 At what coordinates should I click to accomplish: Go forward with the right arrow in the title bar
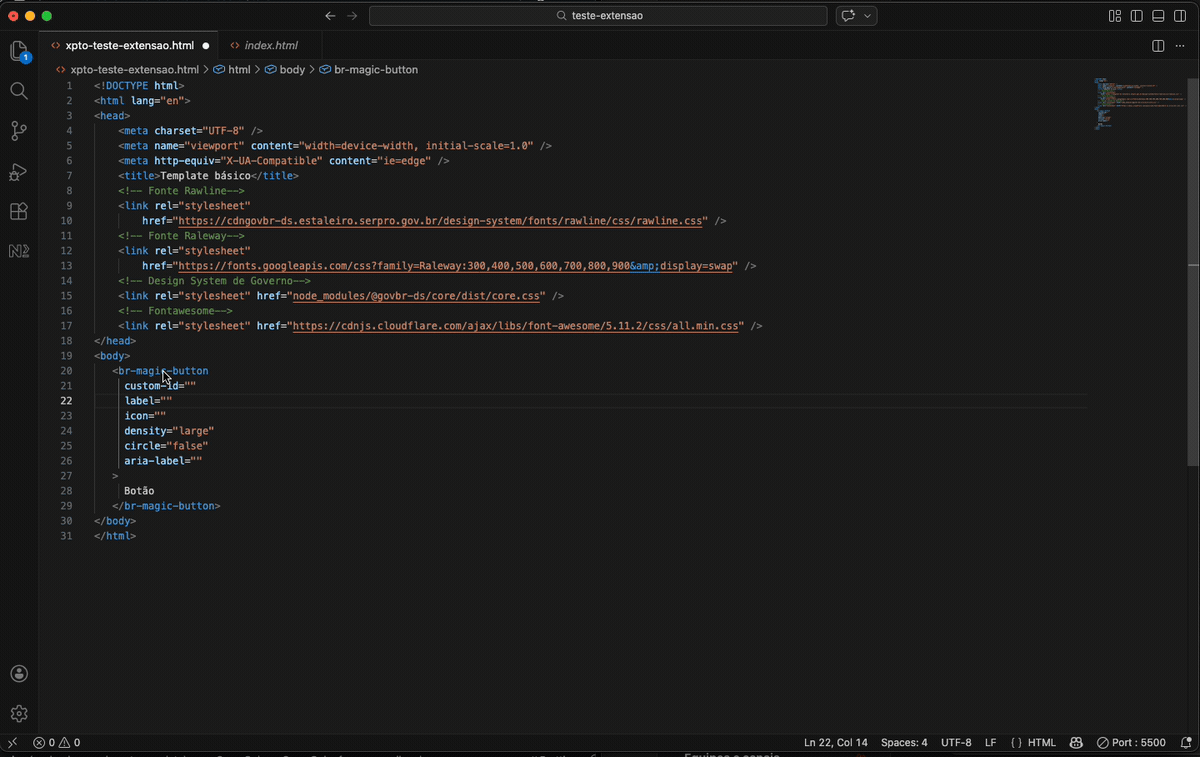point(352,16)
